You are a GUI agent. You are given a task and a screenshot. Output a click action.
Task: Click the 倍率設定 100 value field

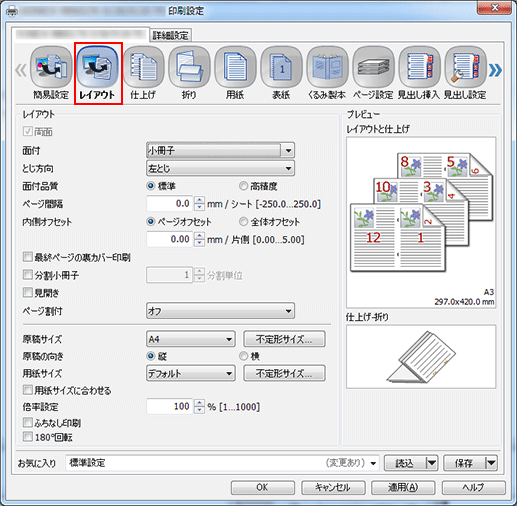click(170, 406)
